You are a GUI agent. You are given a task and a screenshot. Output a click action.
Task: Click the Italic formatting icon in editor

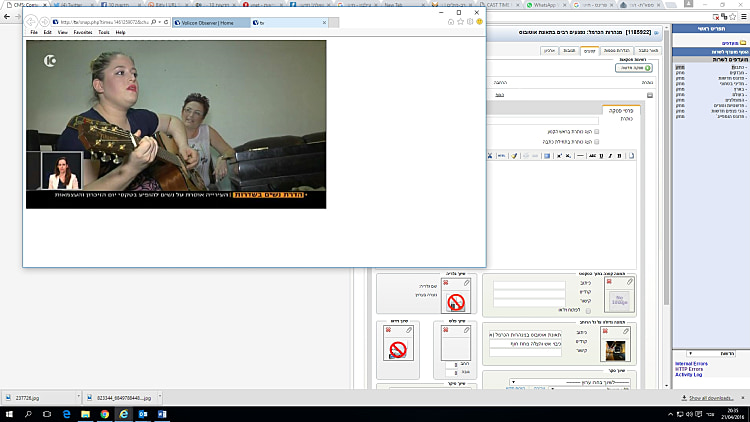[x=609, y=155]
